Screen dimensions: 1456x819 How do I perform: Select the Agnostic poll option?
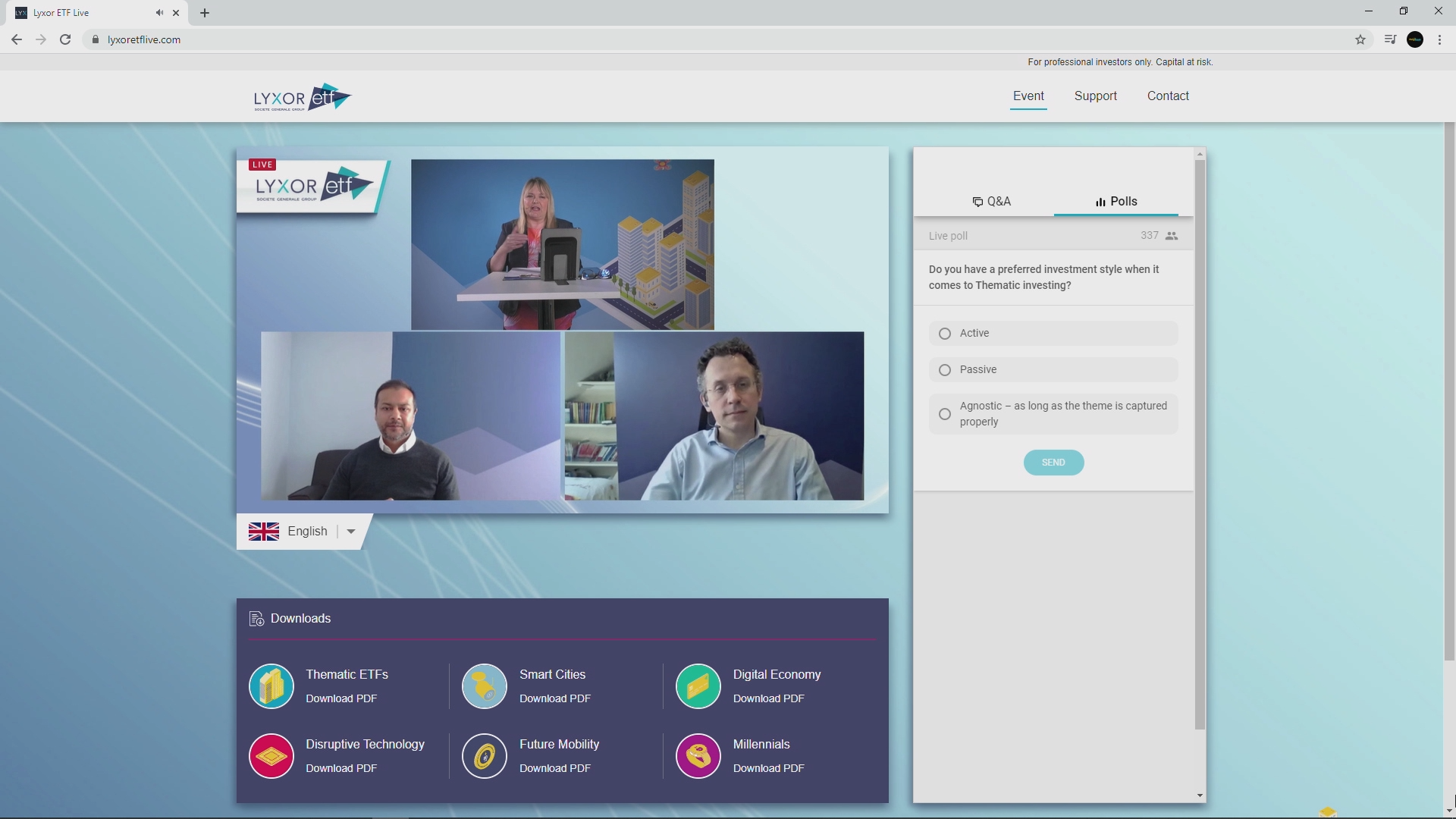click(x=1053, y=414)
